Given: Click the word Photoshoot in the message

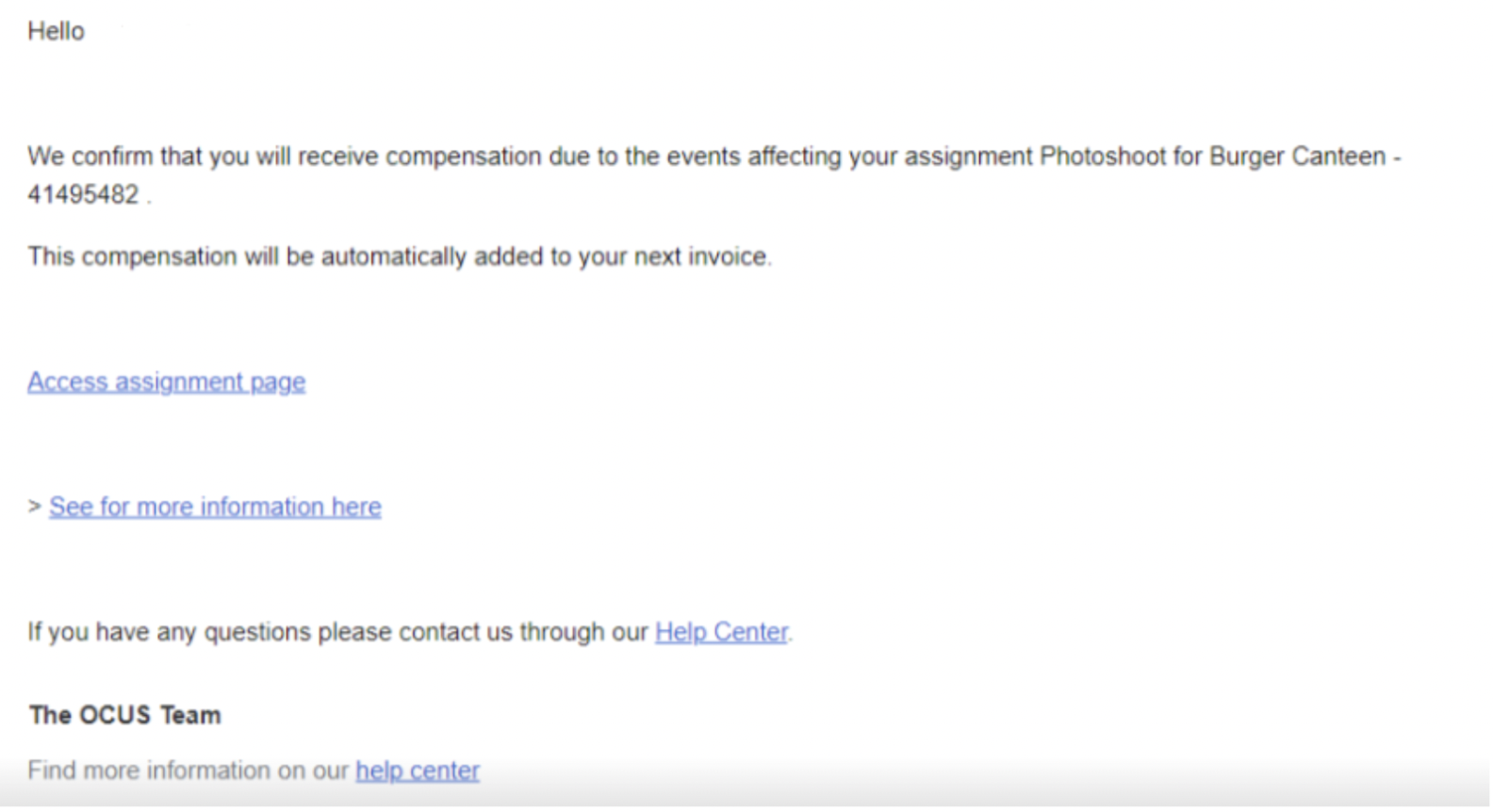Looking at the screenshot, I should tap(1103, 156).
